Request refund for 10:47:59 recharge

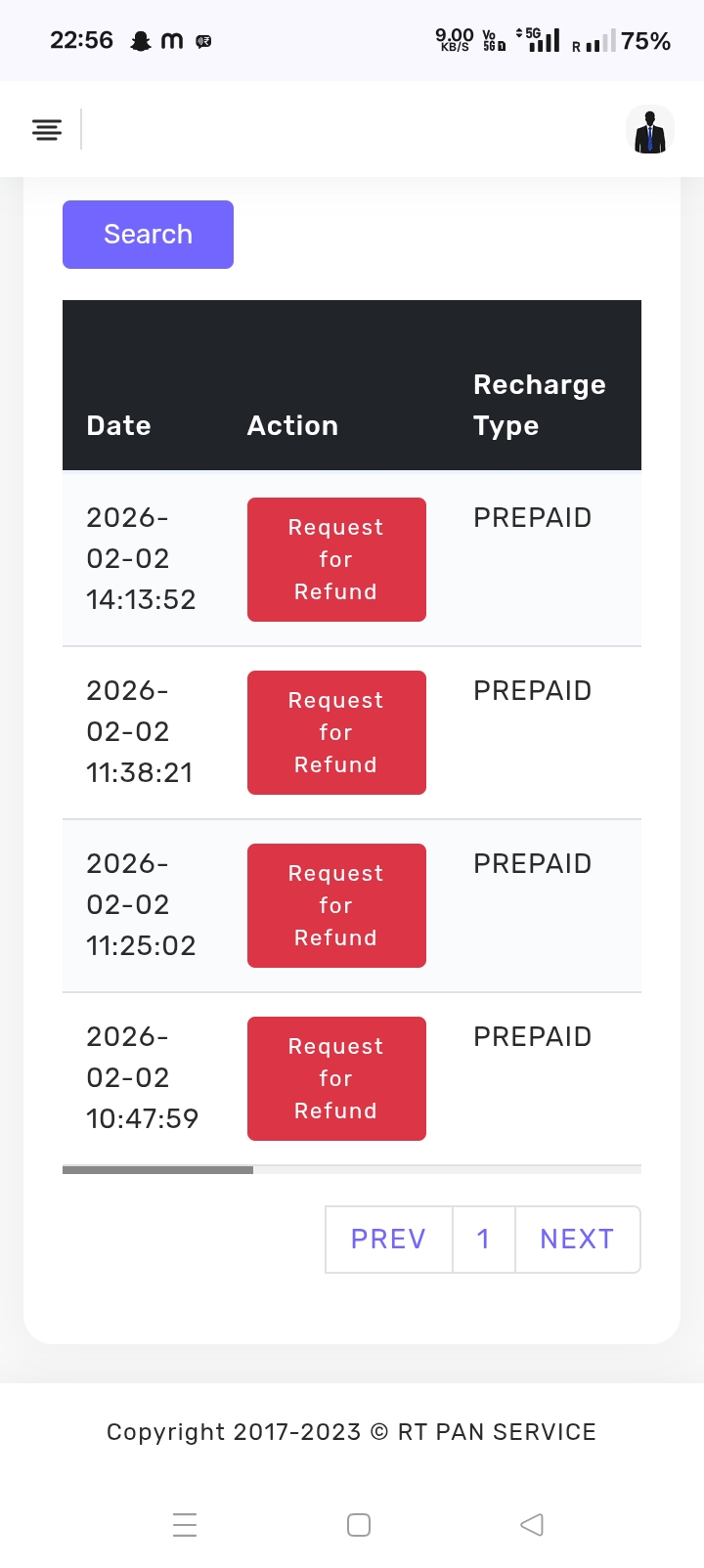(336, 1078)
